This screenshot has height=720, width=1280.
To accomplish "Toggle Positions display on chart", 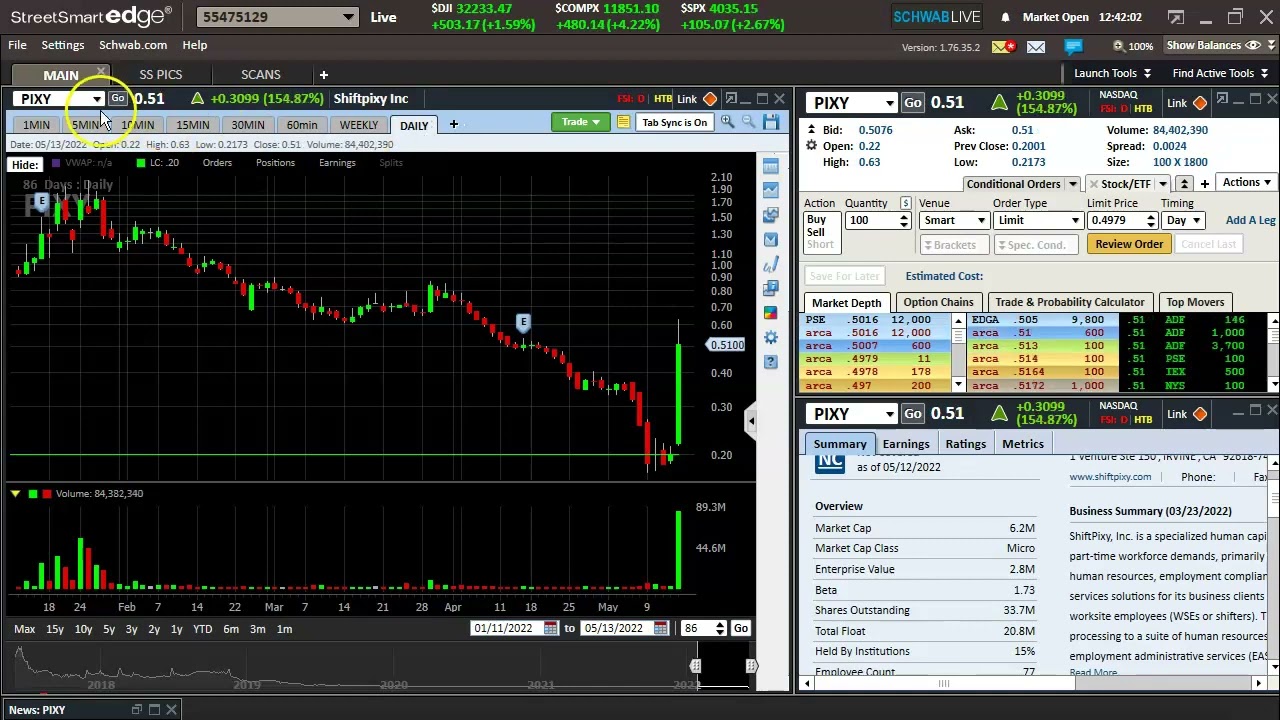I will [x=275, y=163].
